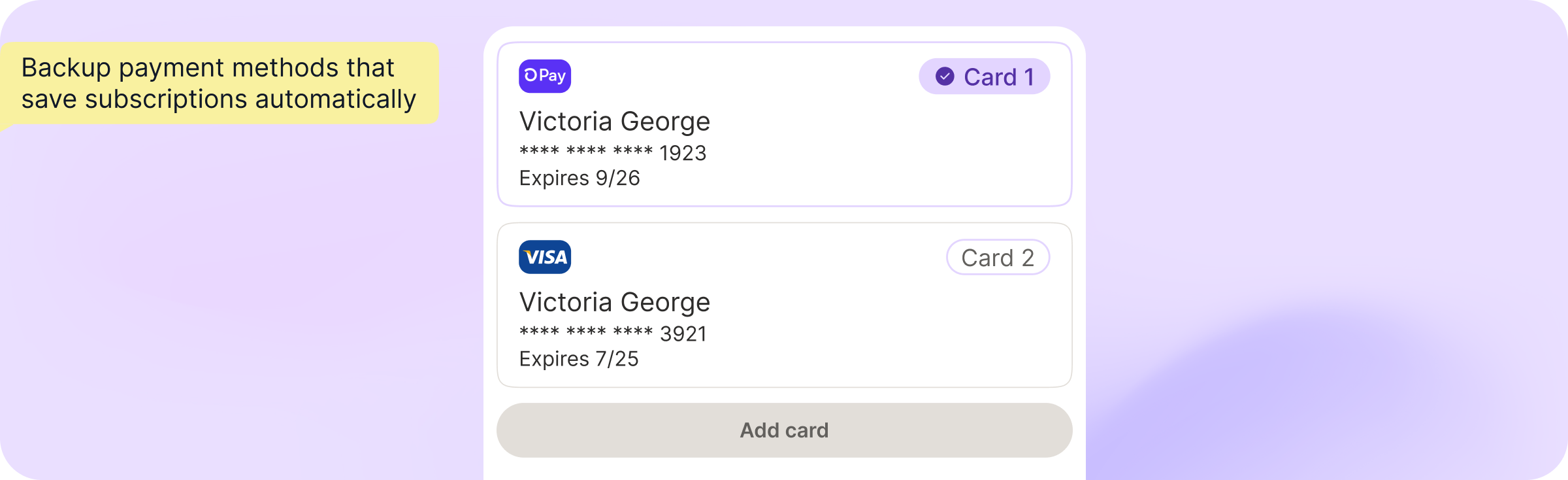
Task: Click 'save subscriptions automatically' text line
Action: pyautogui.click(x=219, y=99)
